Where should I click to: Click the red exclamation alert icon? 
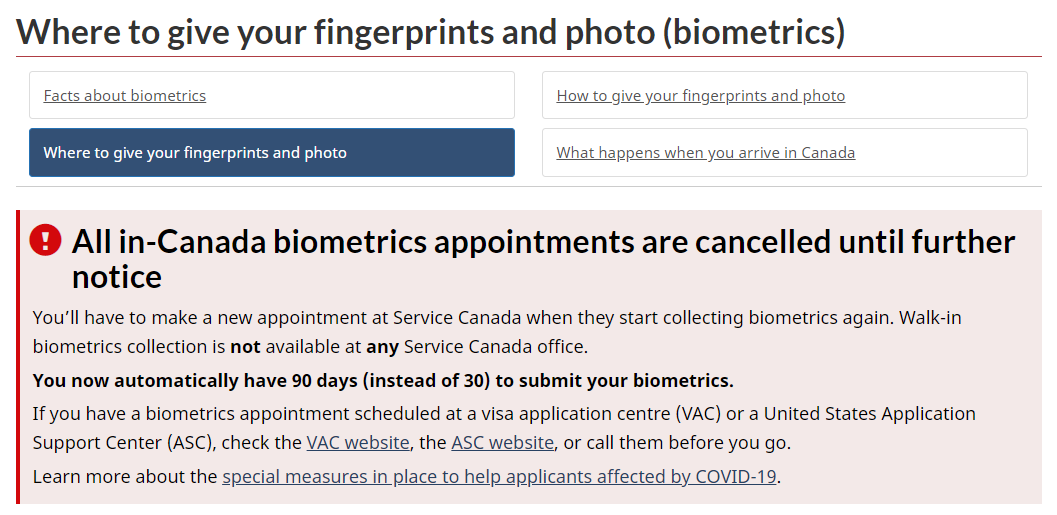click(x=46, y=240)
